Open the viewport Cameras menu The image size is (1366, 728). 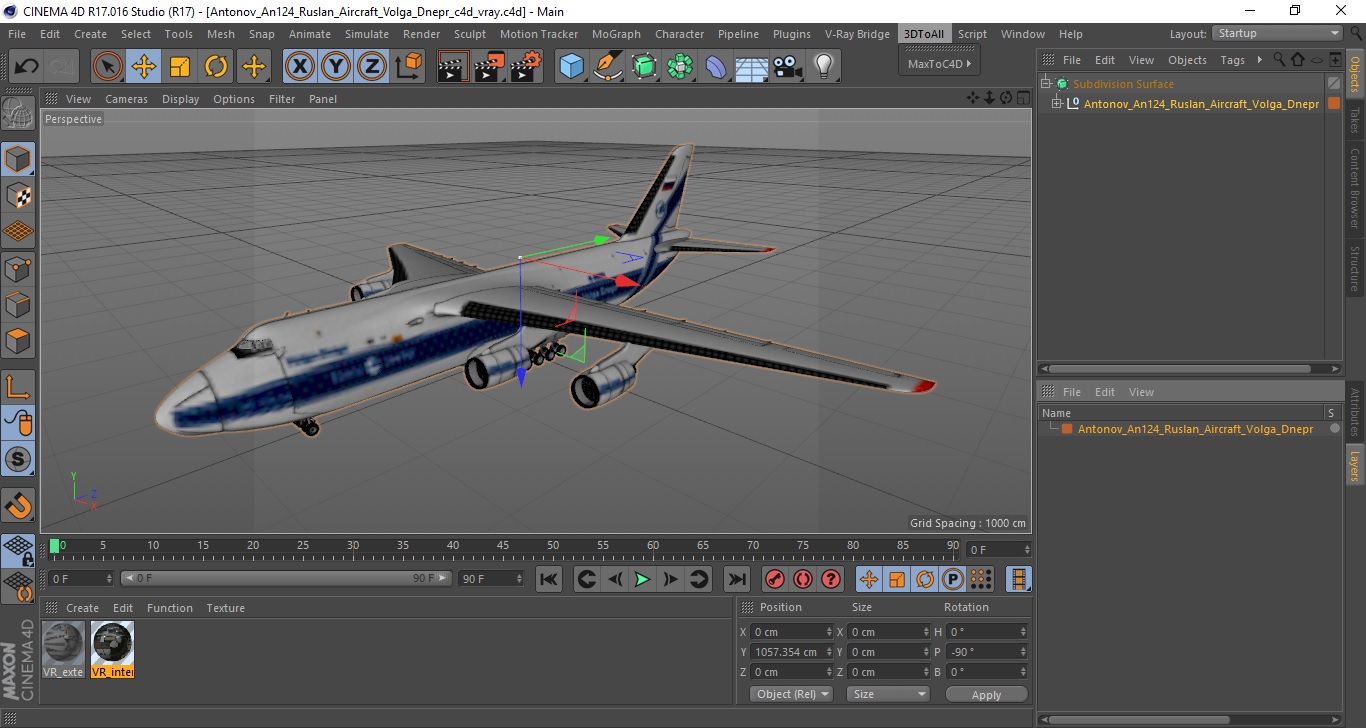click(126, 99)
